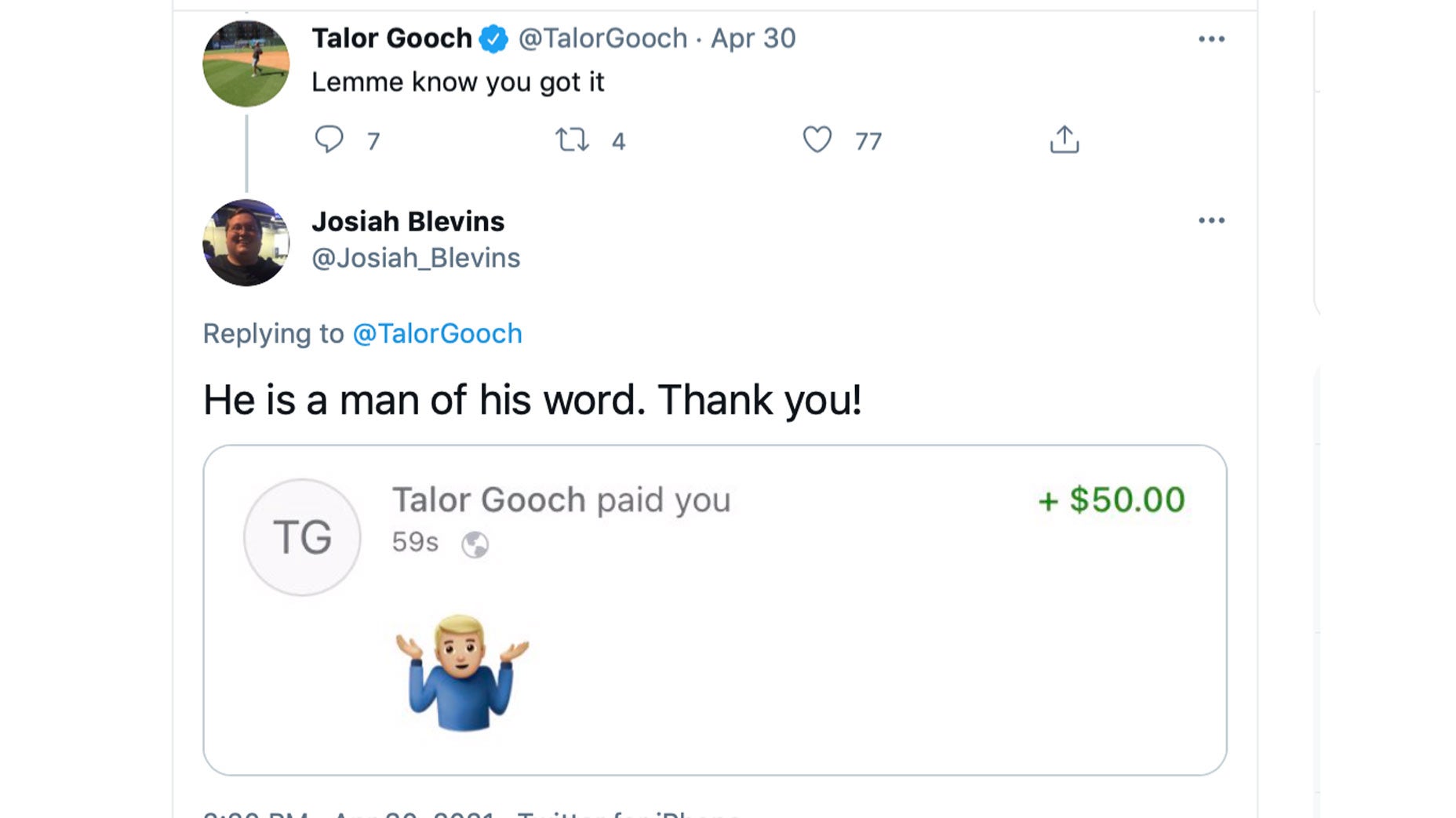The height and width of the screenshot is (818, 1456).
Task: Click the reply icon under Talor Gooch's tweet
Action: pos(329,140)
